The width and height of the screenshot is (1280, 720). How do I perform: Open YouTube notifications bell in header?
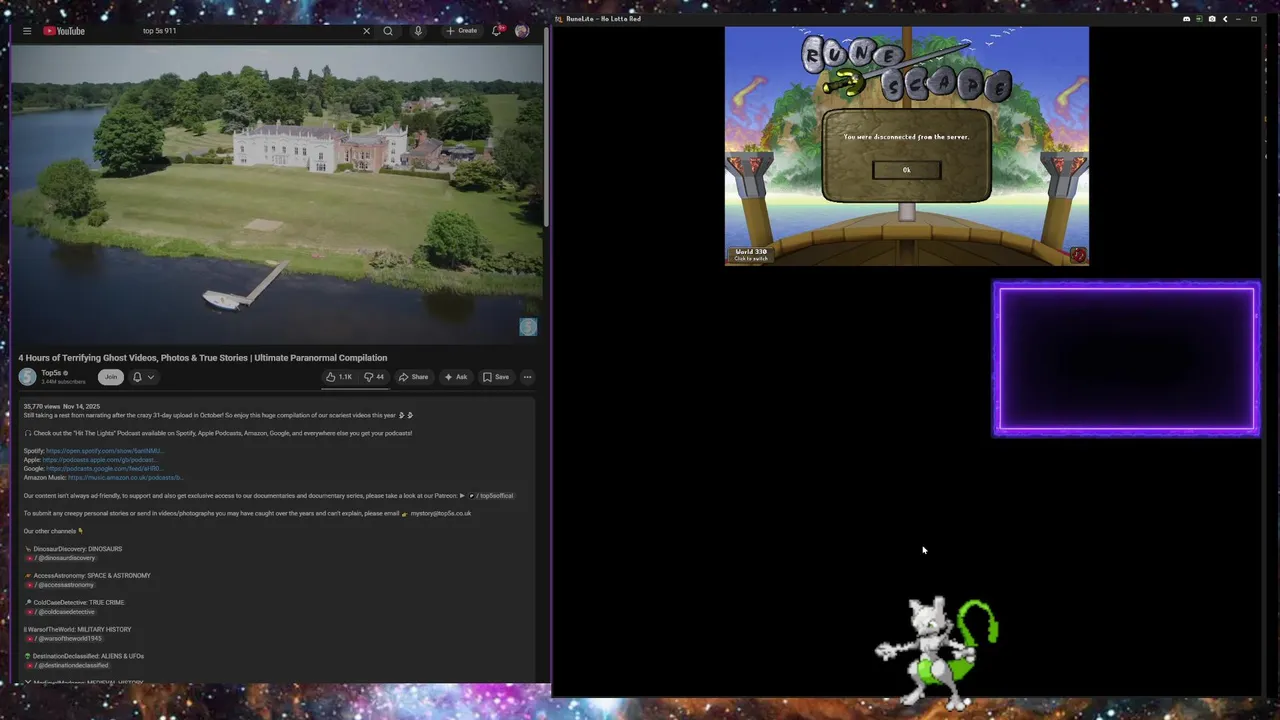[496, 31]
